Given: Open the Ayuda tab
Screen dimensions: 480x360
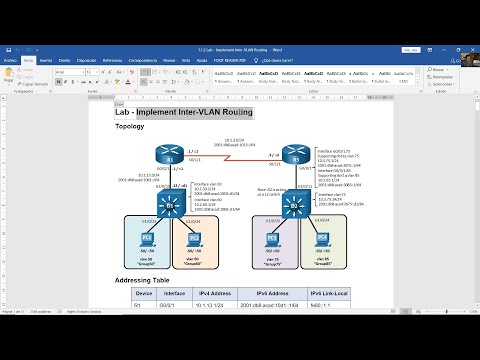Looking at the screenshot, I should [202, 60].
